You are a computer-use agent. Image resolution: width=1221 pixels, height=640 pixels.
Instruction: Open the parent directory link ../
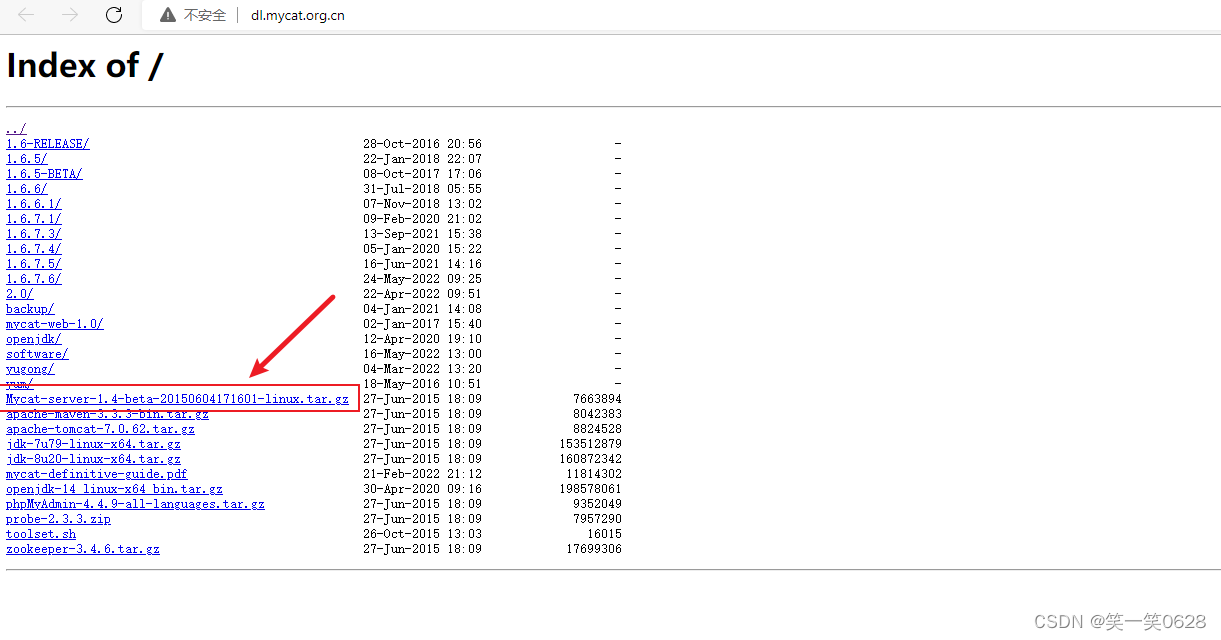coord(14,128)
